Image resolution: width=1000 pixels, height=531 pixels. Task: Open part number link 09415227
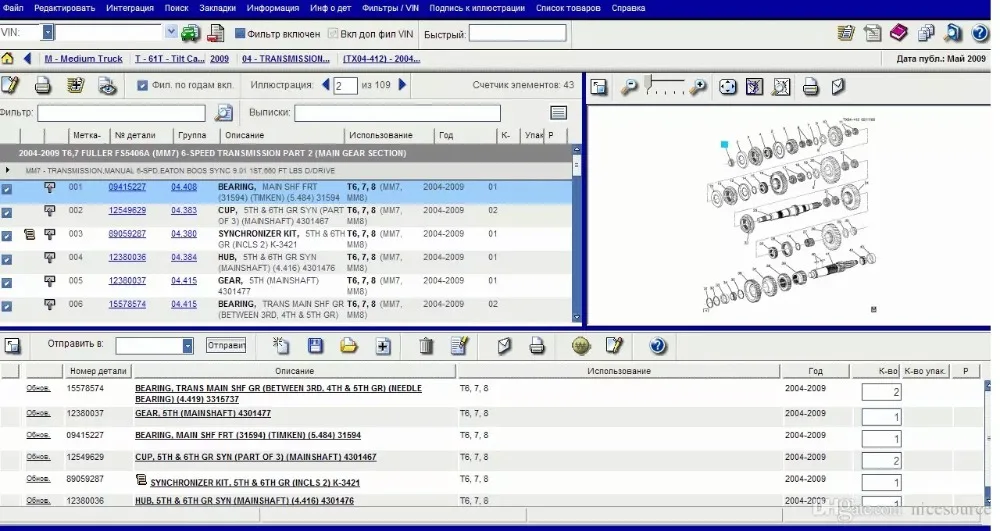pos(127,187)
